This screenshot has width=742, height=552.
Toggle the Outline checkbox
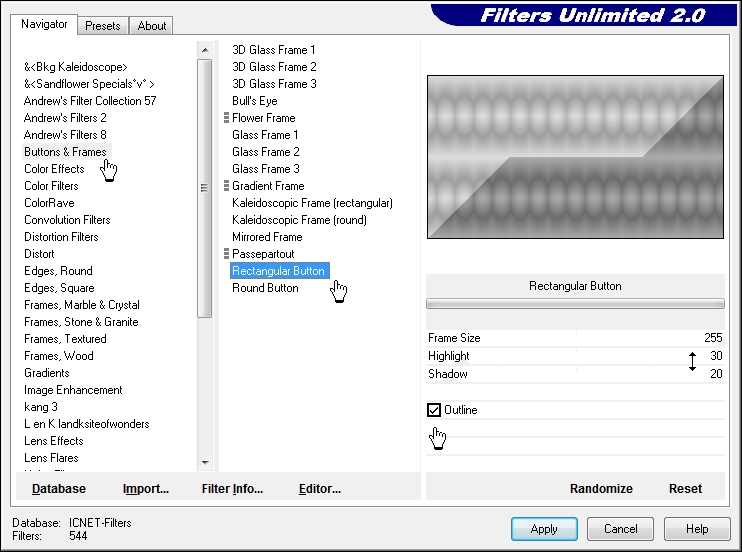[434, 410]
